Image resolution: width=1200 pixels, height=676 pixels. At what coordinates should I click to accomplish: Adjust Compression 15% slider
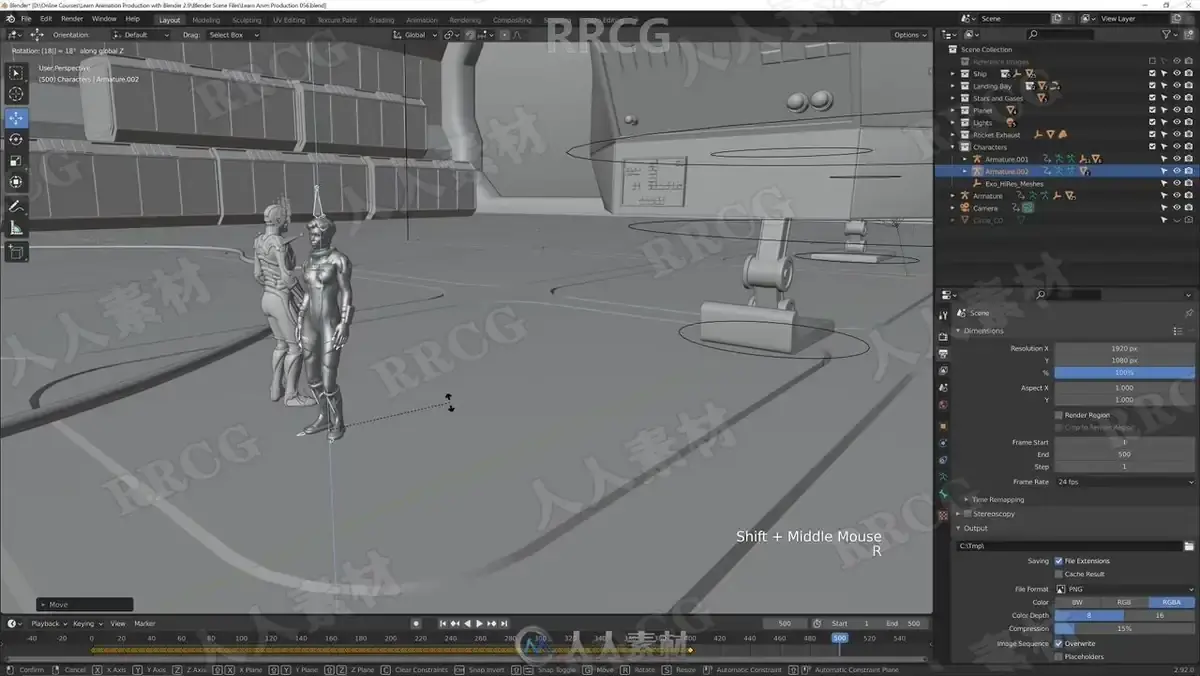point(1124,628)
